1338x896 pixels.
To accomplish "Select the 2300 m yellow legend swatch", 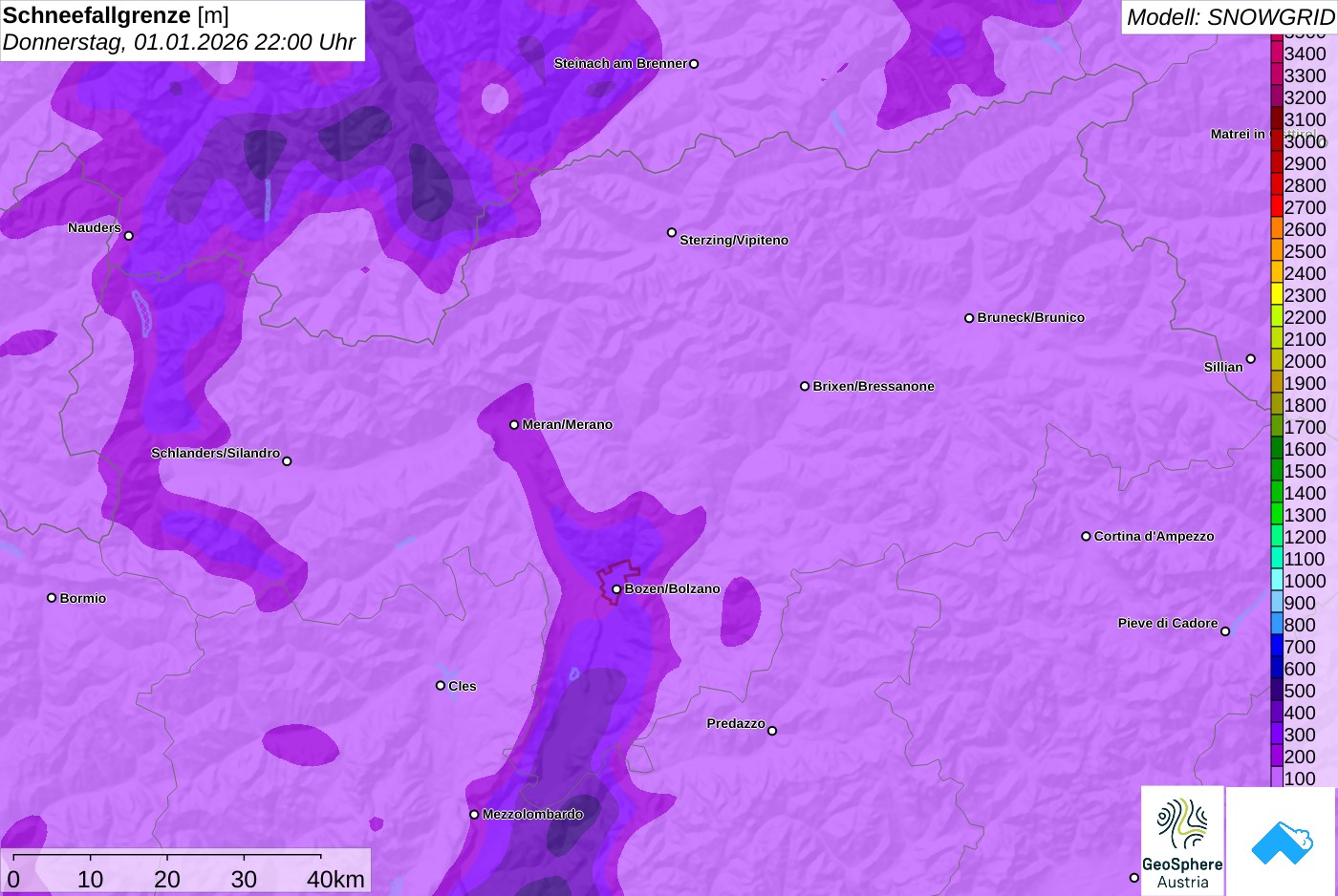I will [1277, 295].
